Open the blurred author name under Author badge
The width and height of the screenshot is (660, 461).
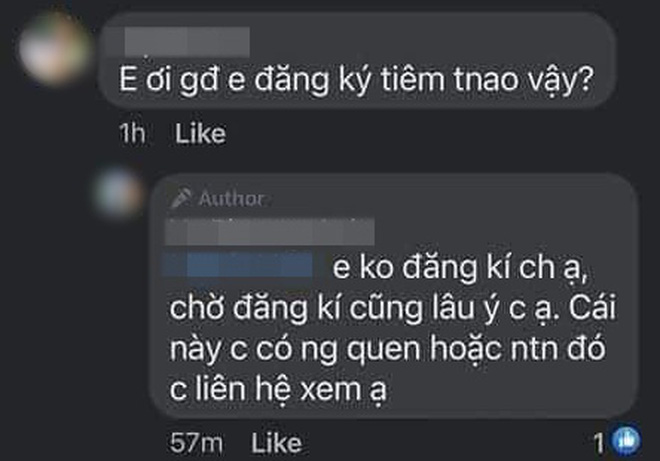(x=270, y=232)
